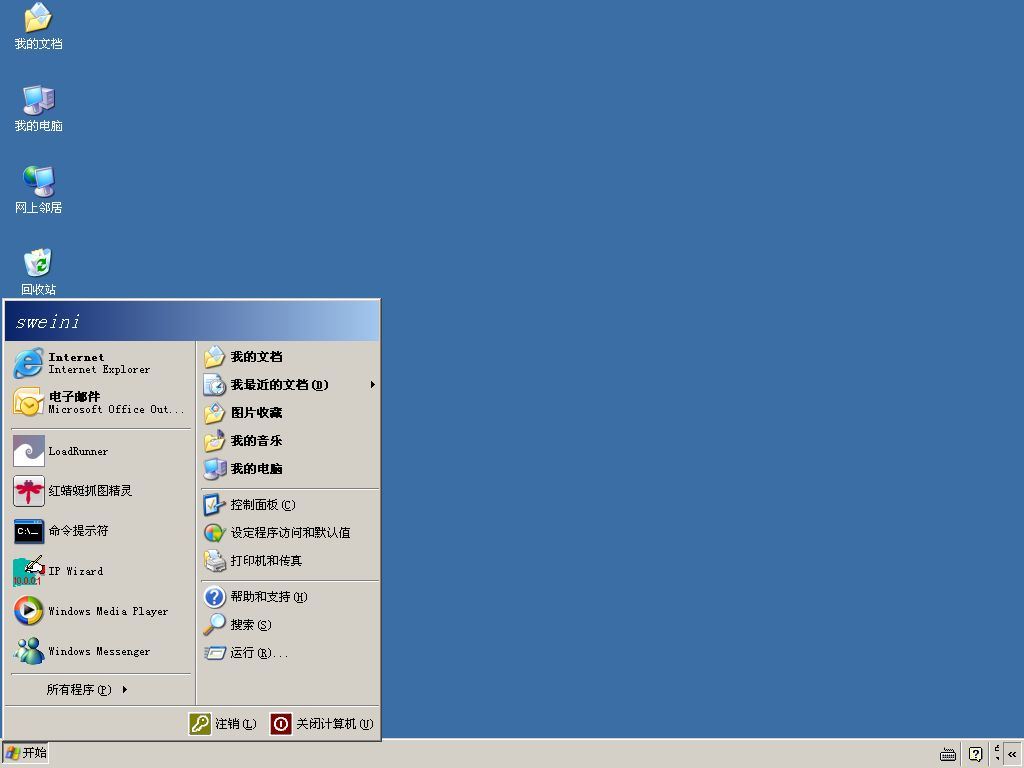Viewport: 1024px width, 768px height.
Task: Open 我的电脑 in start menu
Action: coord(289,469)
